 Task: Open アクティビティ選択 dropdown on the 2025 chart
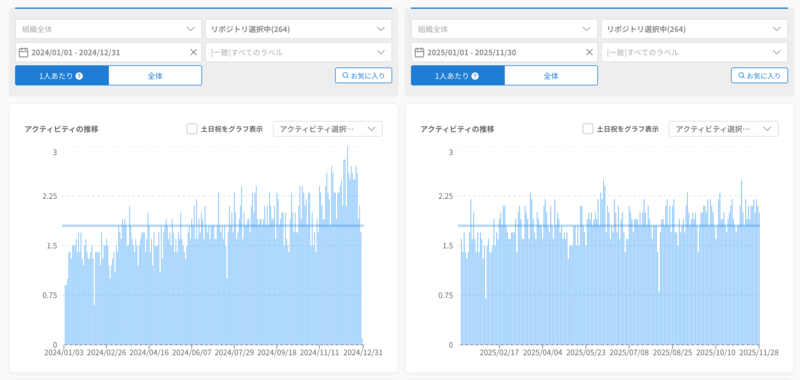[x=723, y=129]
